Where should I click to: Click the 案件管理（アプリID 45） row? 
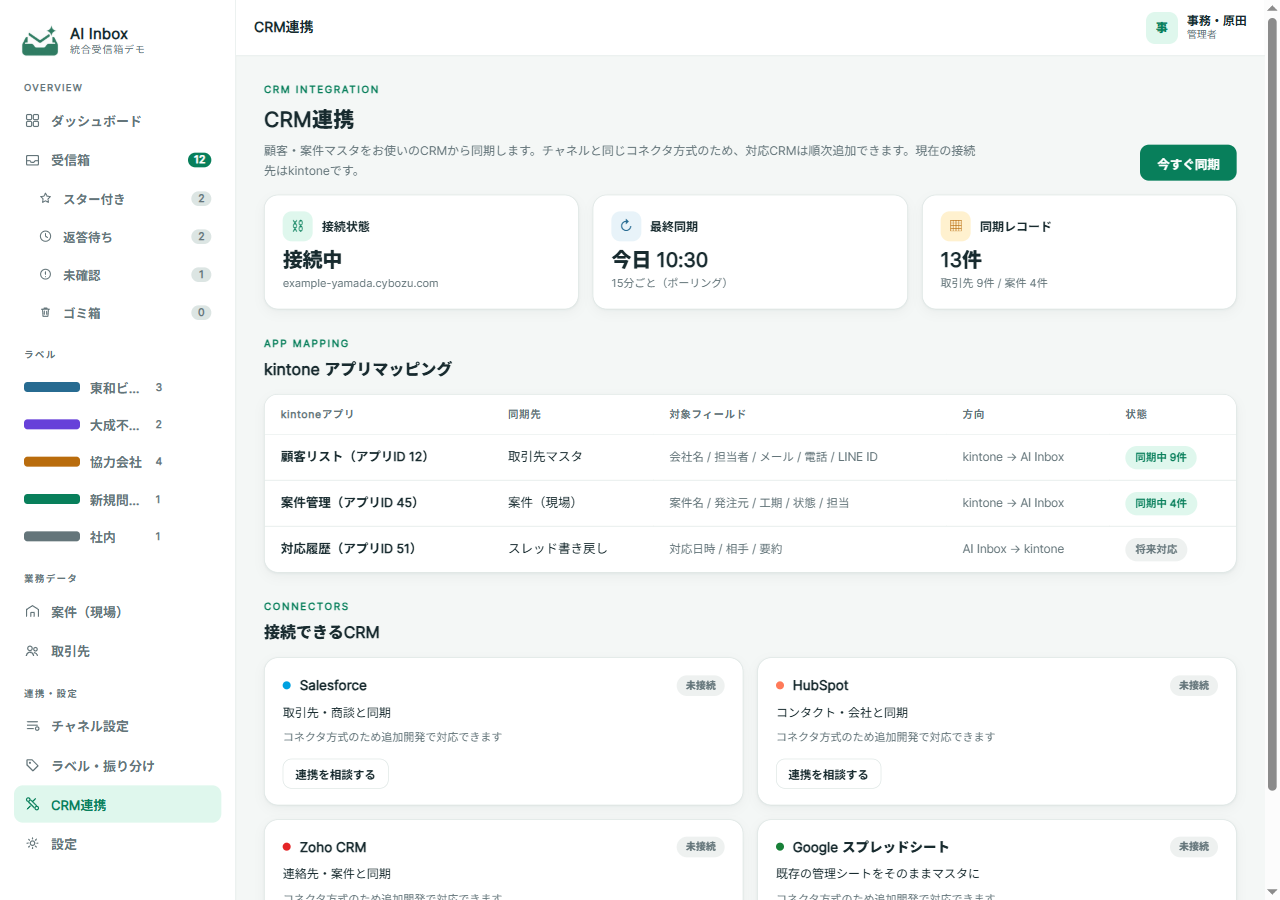click(750, 503)
